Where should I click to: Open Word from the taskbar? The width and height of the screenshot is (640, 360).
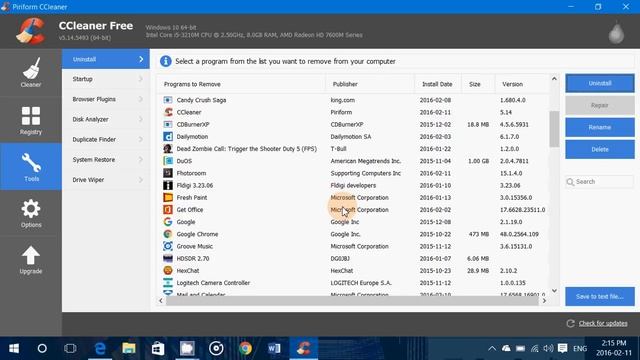274,348
